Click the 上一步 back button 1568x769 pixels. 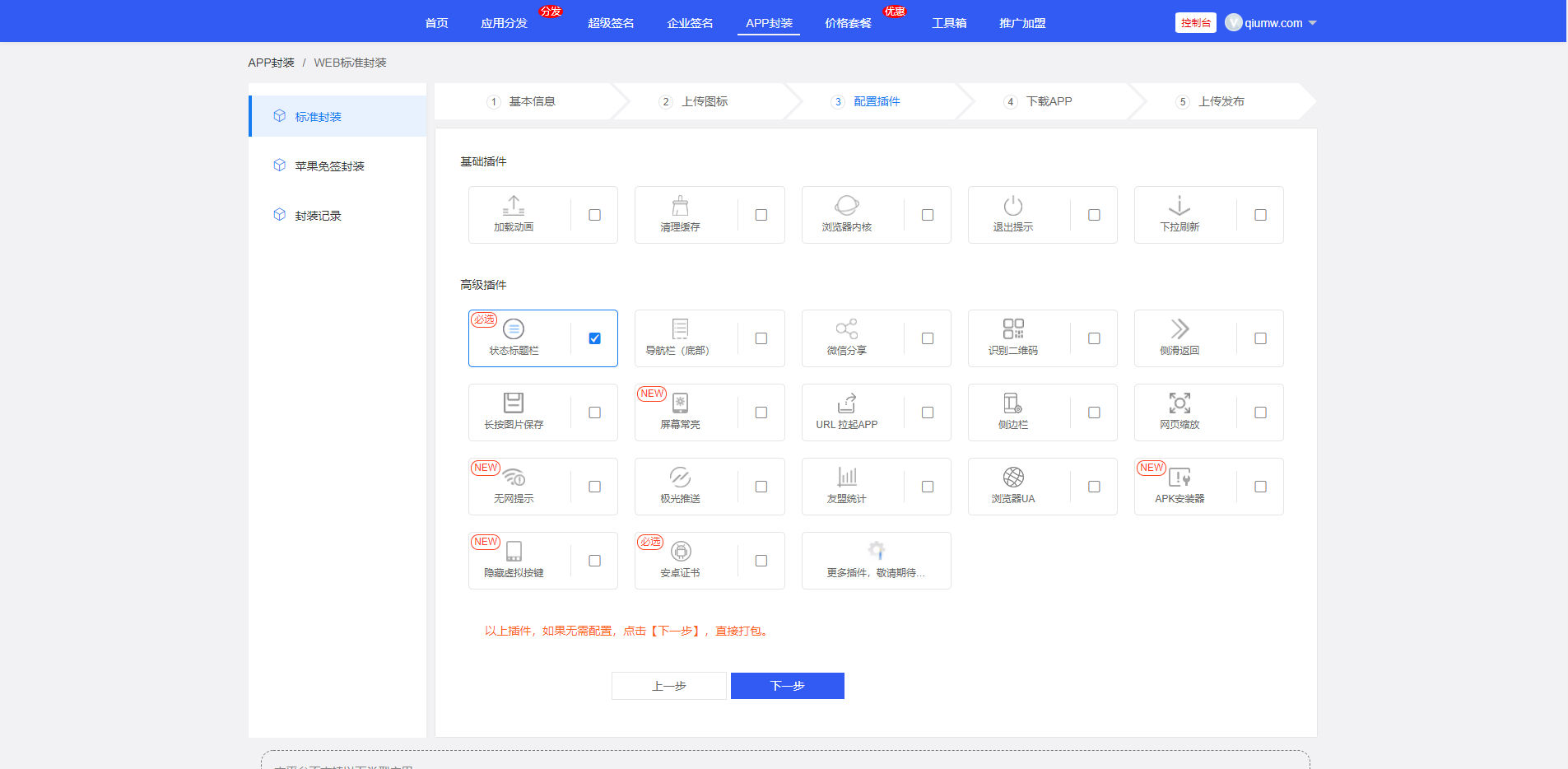pyautogui.click(x=668, y=686)
